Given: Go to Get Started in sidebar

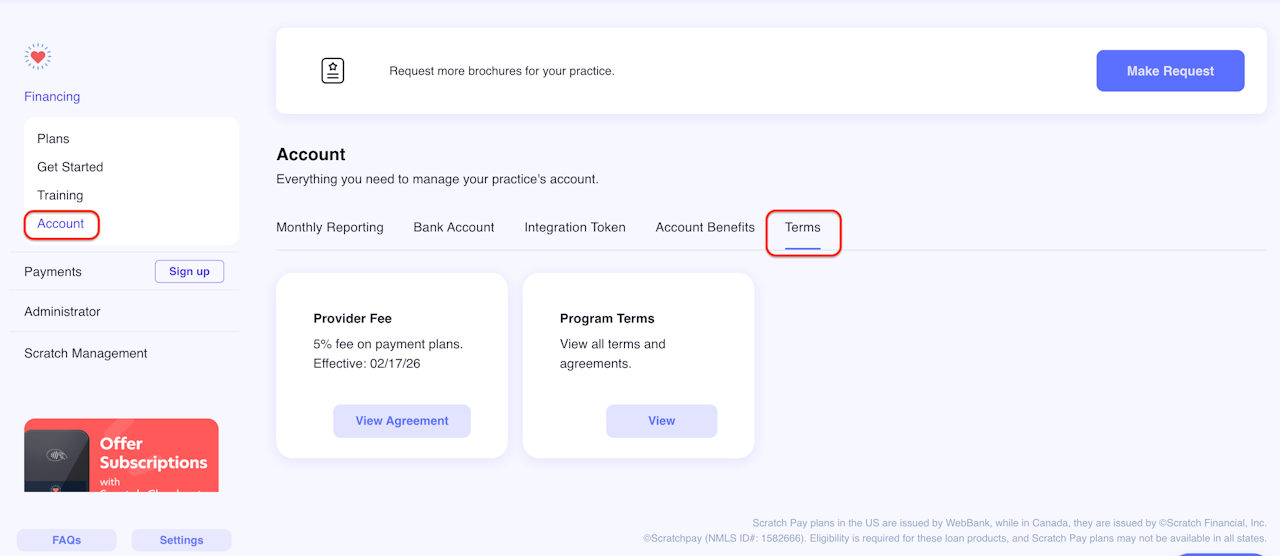Looking at the screenshot, I should [x=70, y=167].
